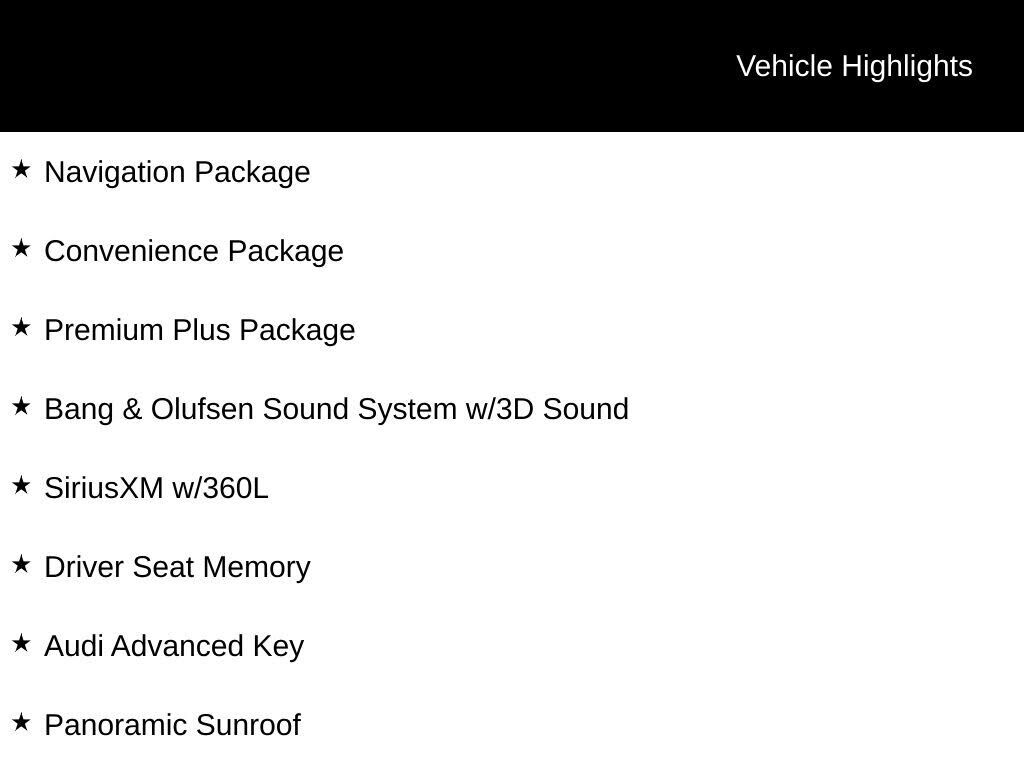Click the black header banner area
The image size is (1024, 768).
pyautogui.click(x=512, y=65)
